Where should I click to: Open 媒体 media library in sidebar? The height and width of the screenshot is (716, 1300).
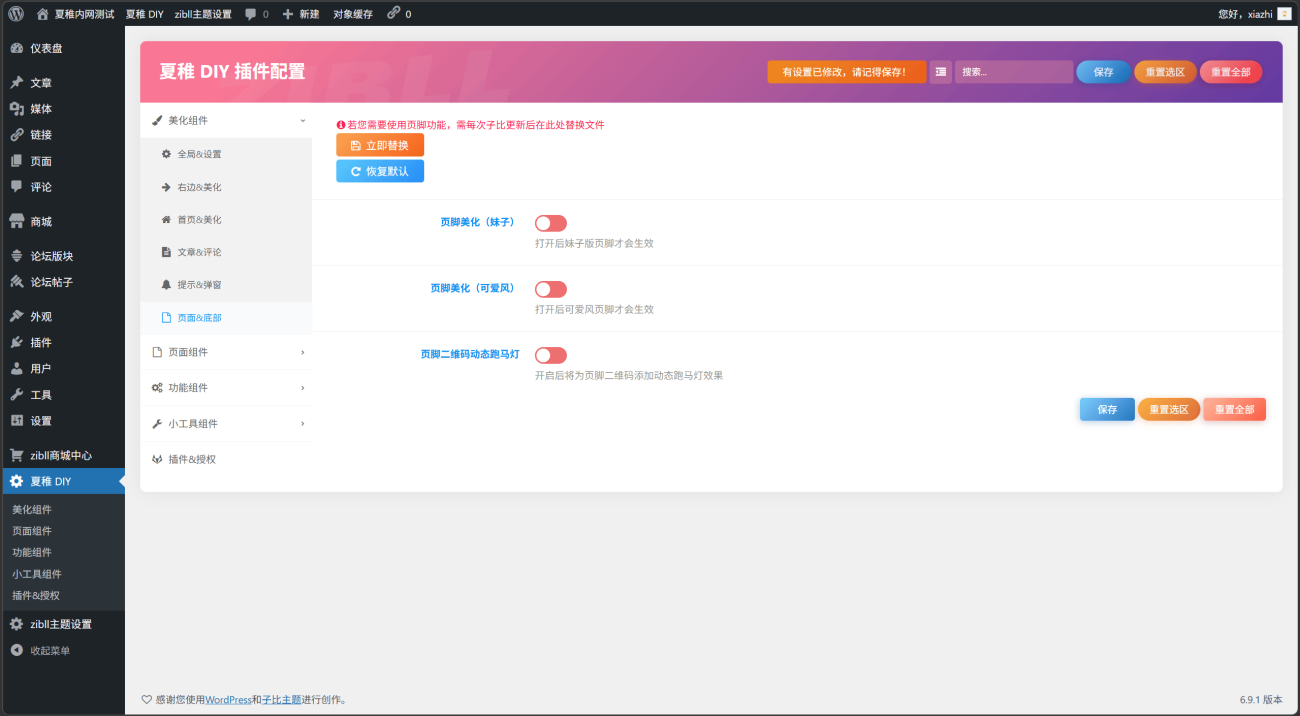[x=41, y=109]
